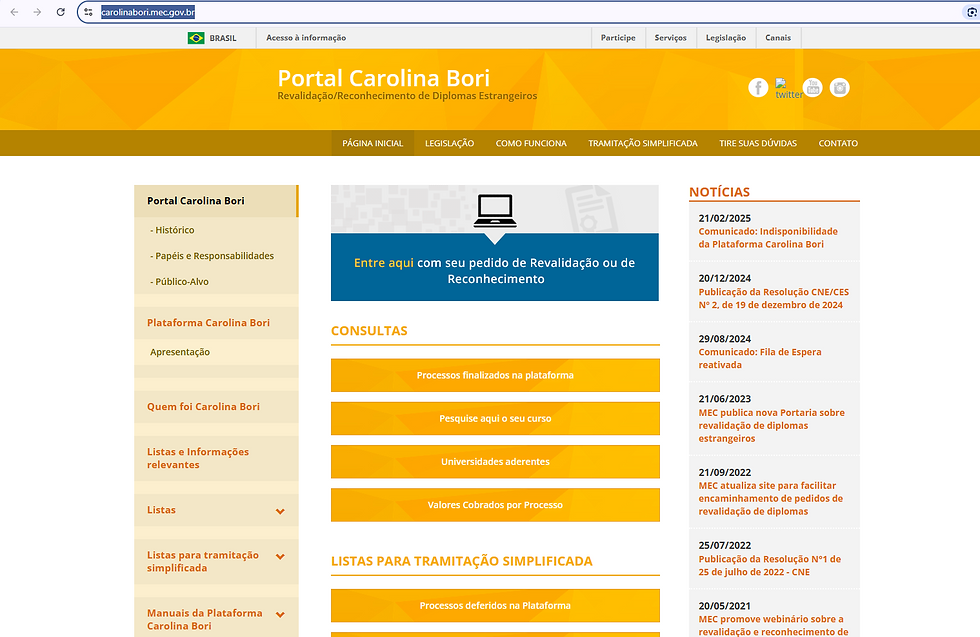Open Histórico sidebar link
Viewport: 980px width, 637px height.
click(x=172, y=230)
